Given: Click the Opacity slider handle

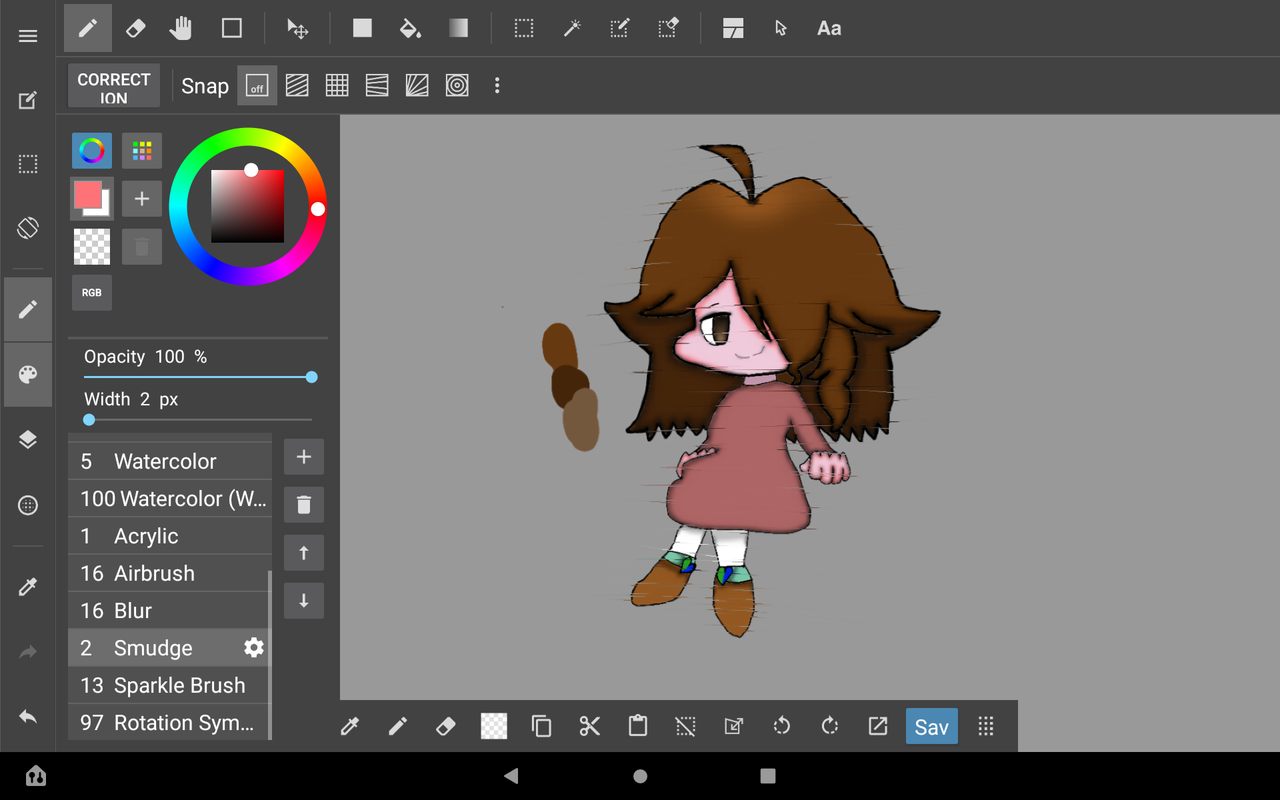Looking at the screenshot, I should [312, 377].
